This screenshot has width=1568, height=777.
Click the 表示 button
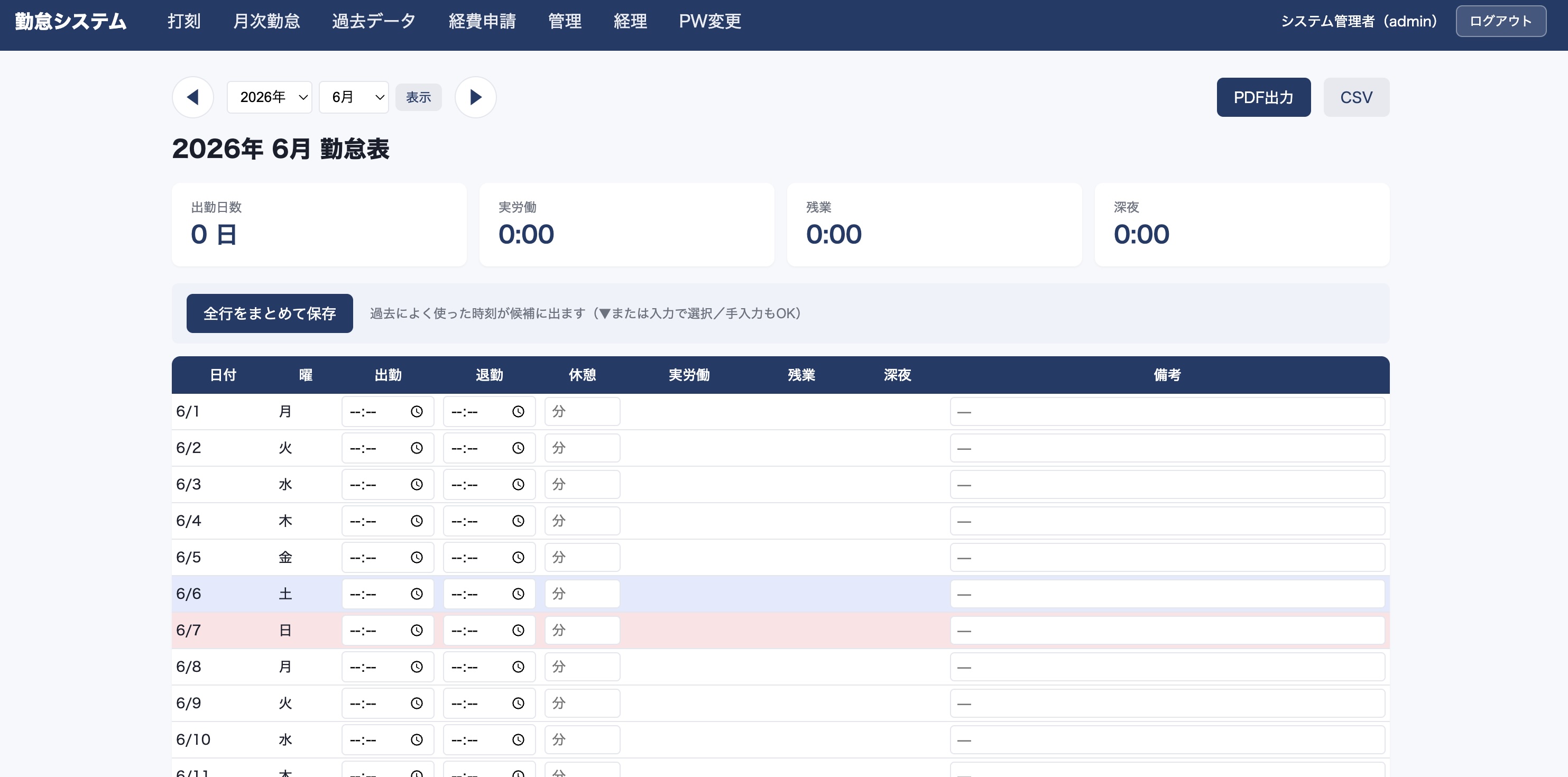click(x=418, y=97)
